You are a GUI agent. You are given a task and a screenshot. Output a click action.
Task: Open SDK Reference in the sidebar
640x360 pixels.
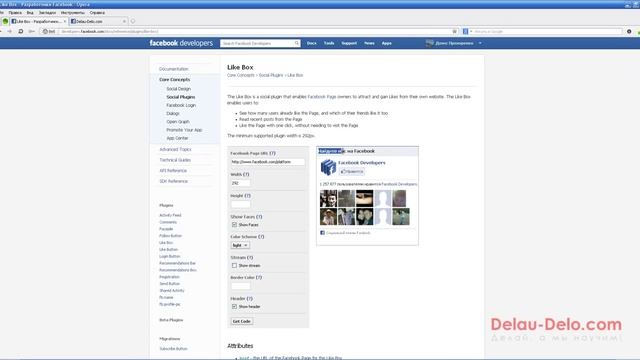(173, 181)
